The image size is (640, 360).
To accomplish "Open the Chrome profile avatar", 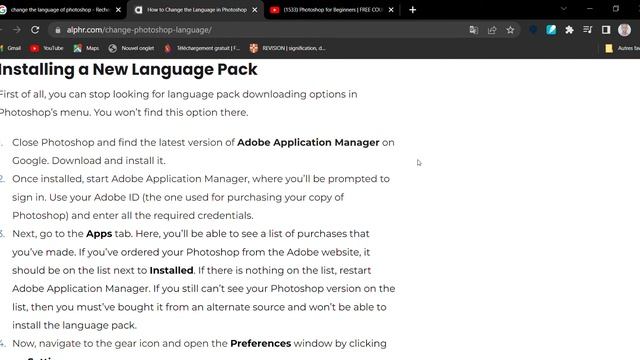I will click(x=624, y=30).
